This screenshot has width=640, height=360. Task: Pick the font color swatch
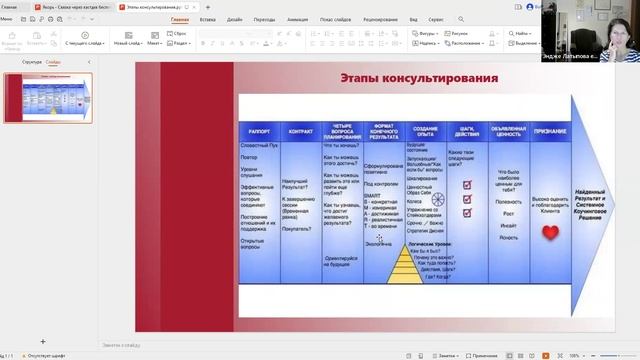coord(266,43)
